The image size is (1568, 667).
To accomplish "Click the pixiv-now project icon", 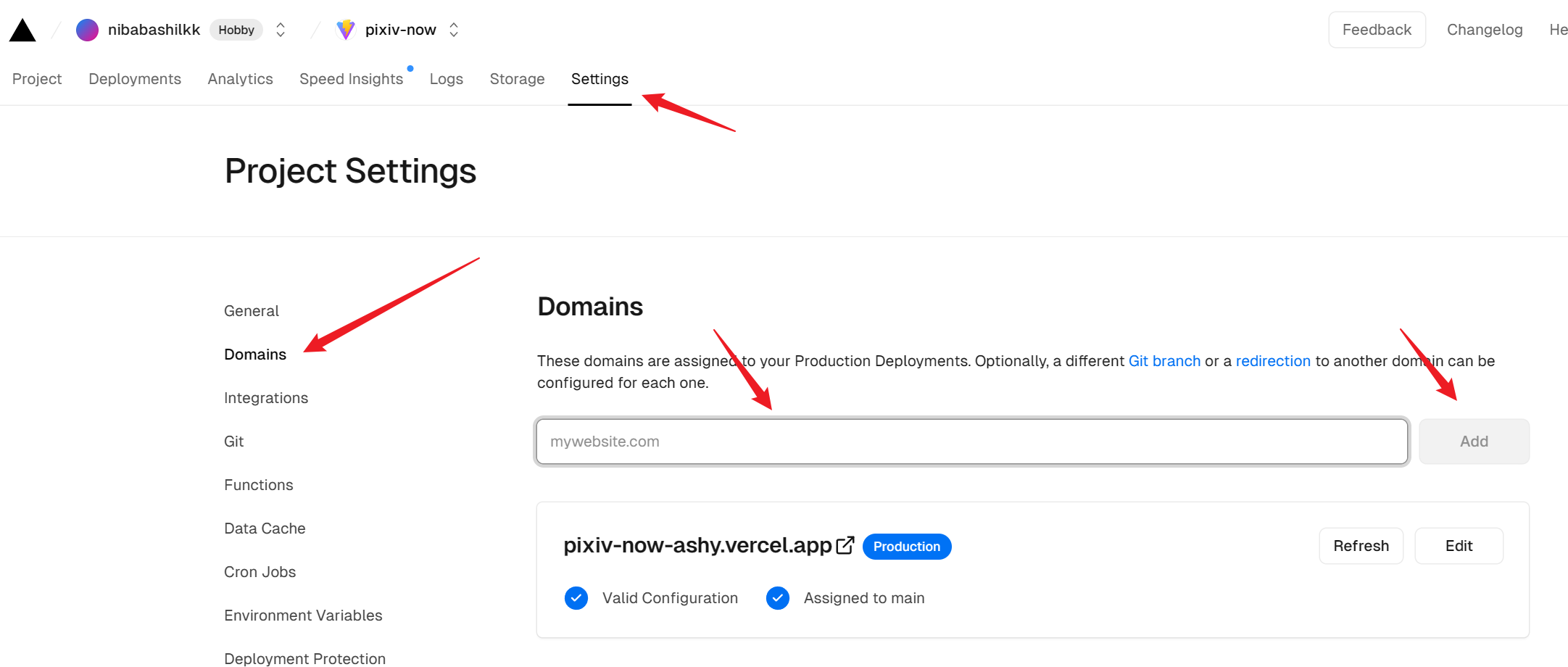I will (x=346, y=30).
